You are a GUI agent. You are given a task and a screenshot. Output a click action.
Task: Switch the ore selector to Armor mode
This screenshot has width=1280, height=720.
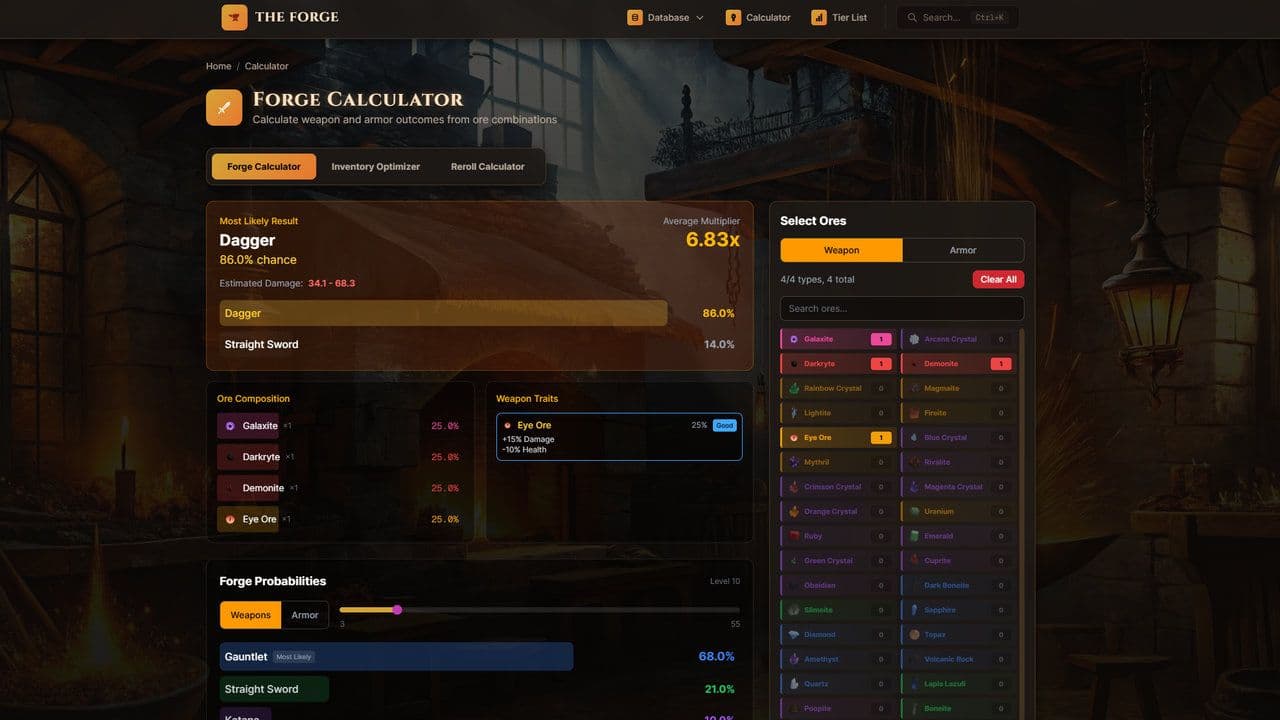[962, 249]
